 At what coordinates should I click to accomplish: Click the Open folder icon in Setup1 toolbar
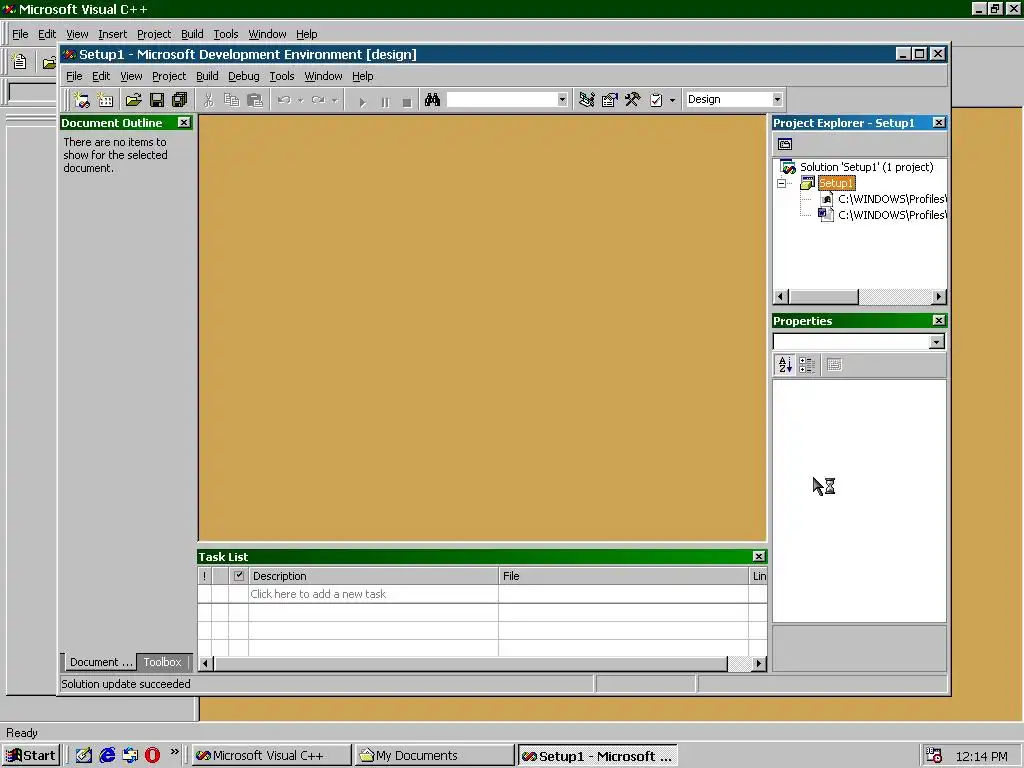point(133,100)
